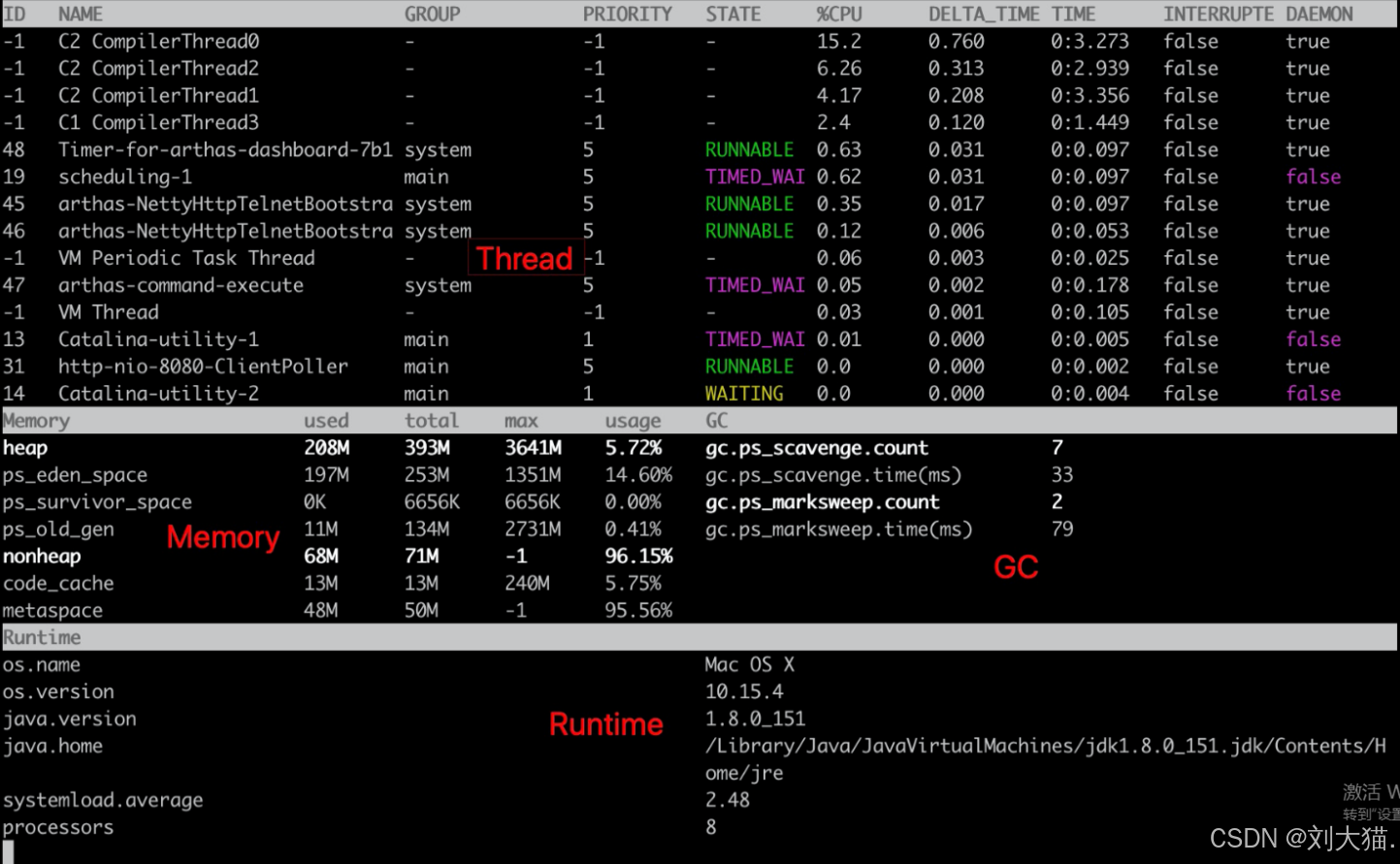
Task: Click the DELTA_TIME column header
Action: [x=984, y=15]
